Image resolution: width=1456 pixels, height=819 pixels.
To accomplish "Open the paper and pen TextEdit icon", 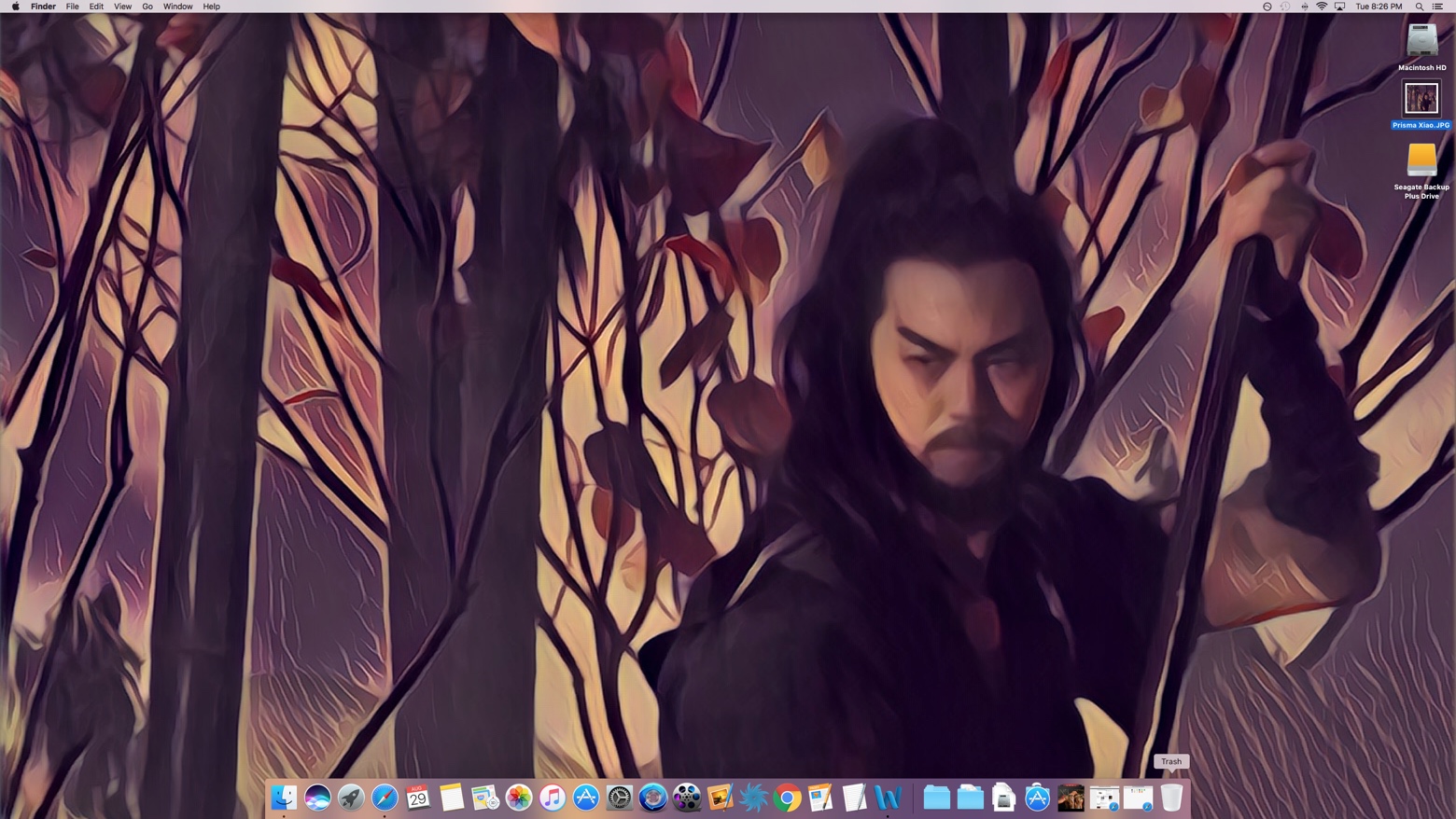I will tap(855, 798).
